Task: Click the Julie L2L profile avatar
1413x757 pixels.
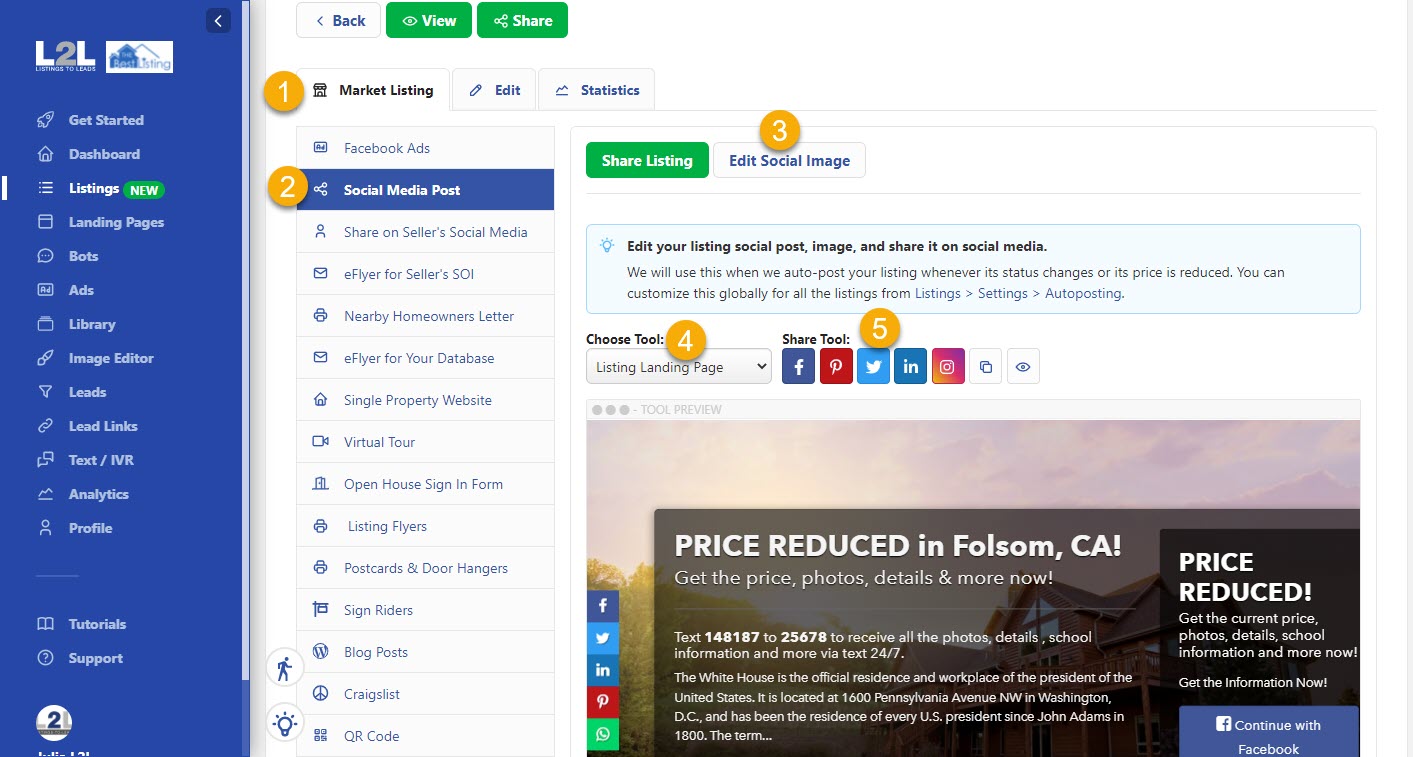Action: pyautogui.click(x=54, y=723)
